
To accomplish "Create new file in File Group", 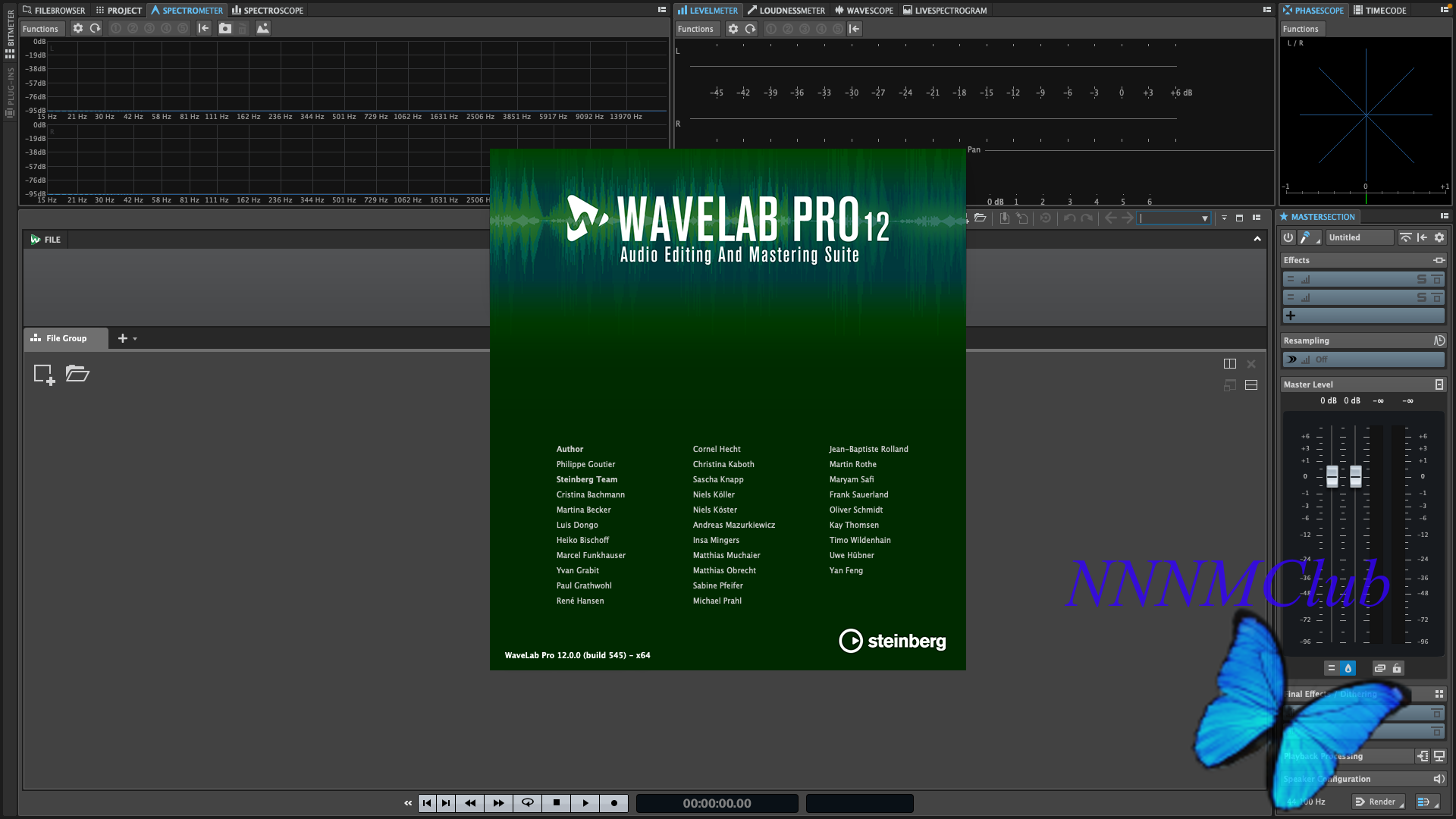I will point(44,374).
